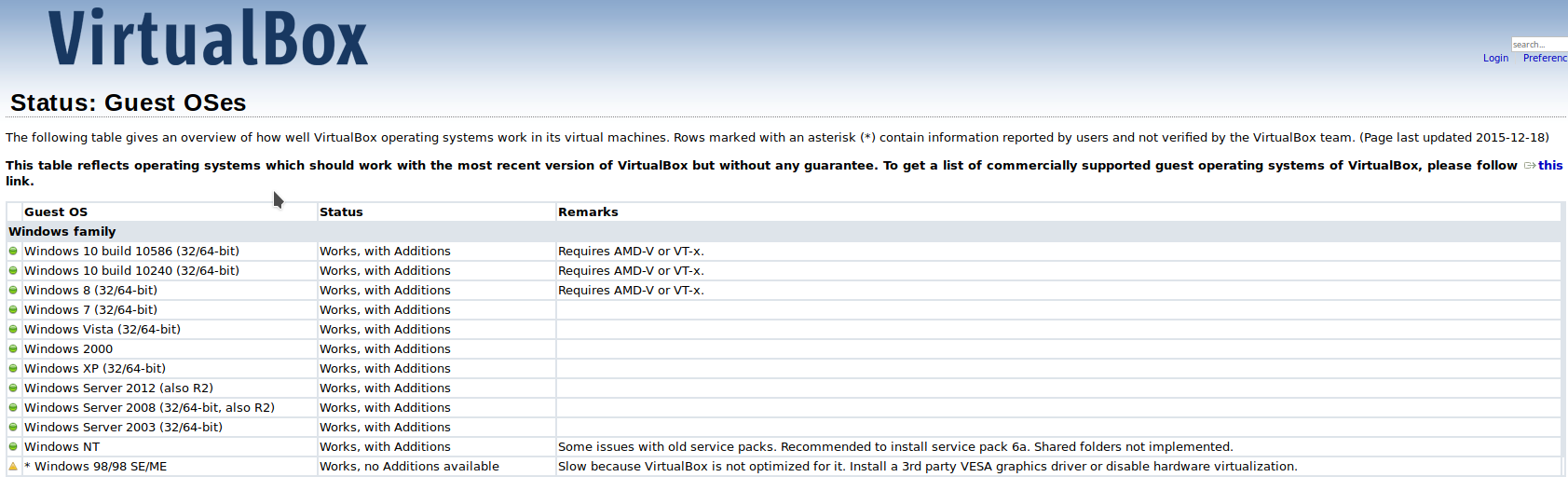
Task: Click green status icon beside Windows Server 2012
Action: [13, 388]
